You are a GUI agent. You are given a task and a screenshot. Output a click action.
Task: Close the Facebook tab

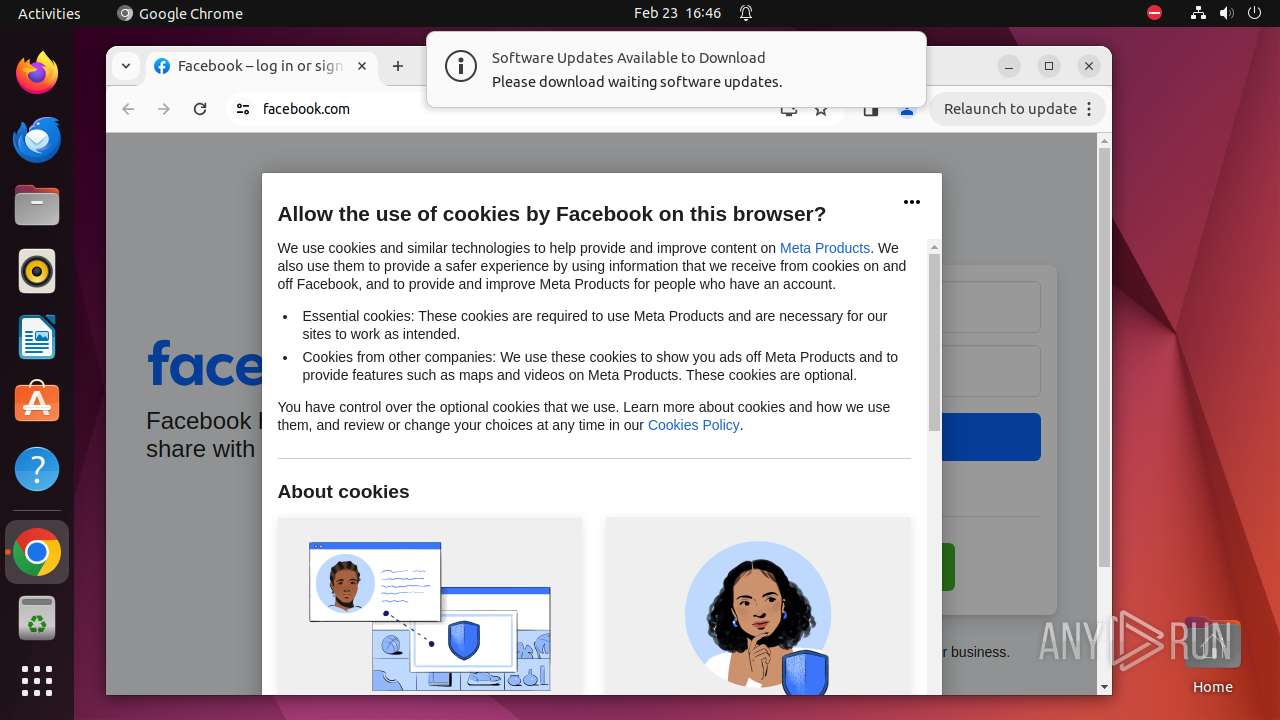pyautogui.click(x=362, y=66)
